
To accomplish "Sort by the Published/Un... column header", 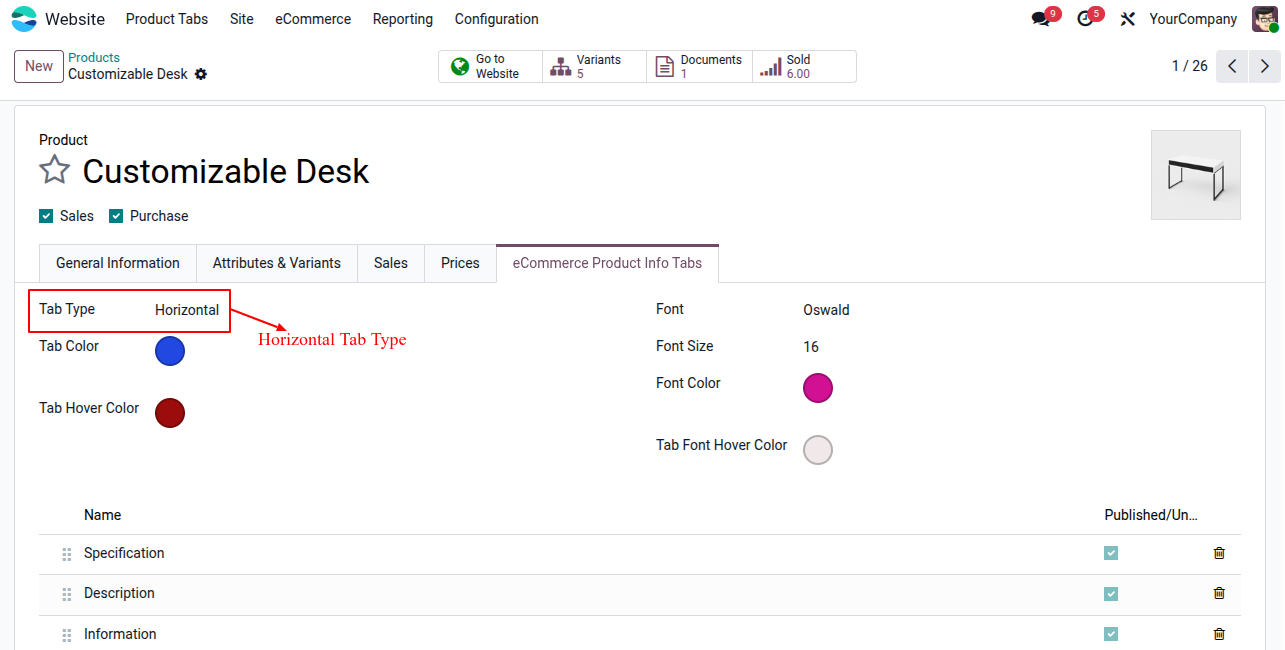I will (1151, 515).
